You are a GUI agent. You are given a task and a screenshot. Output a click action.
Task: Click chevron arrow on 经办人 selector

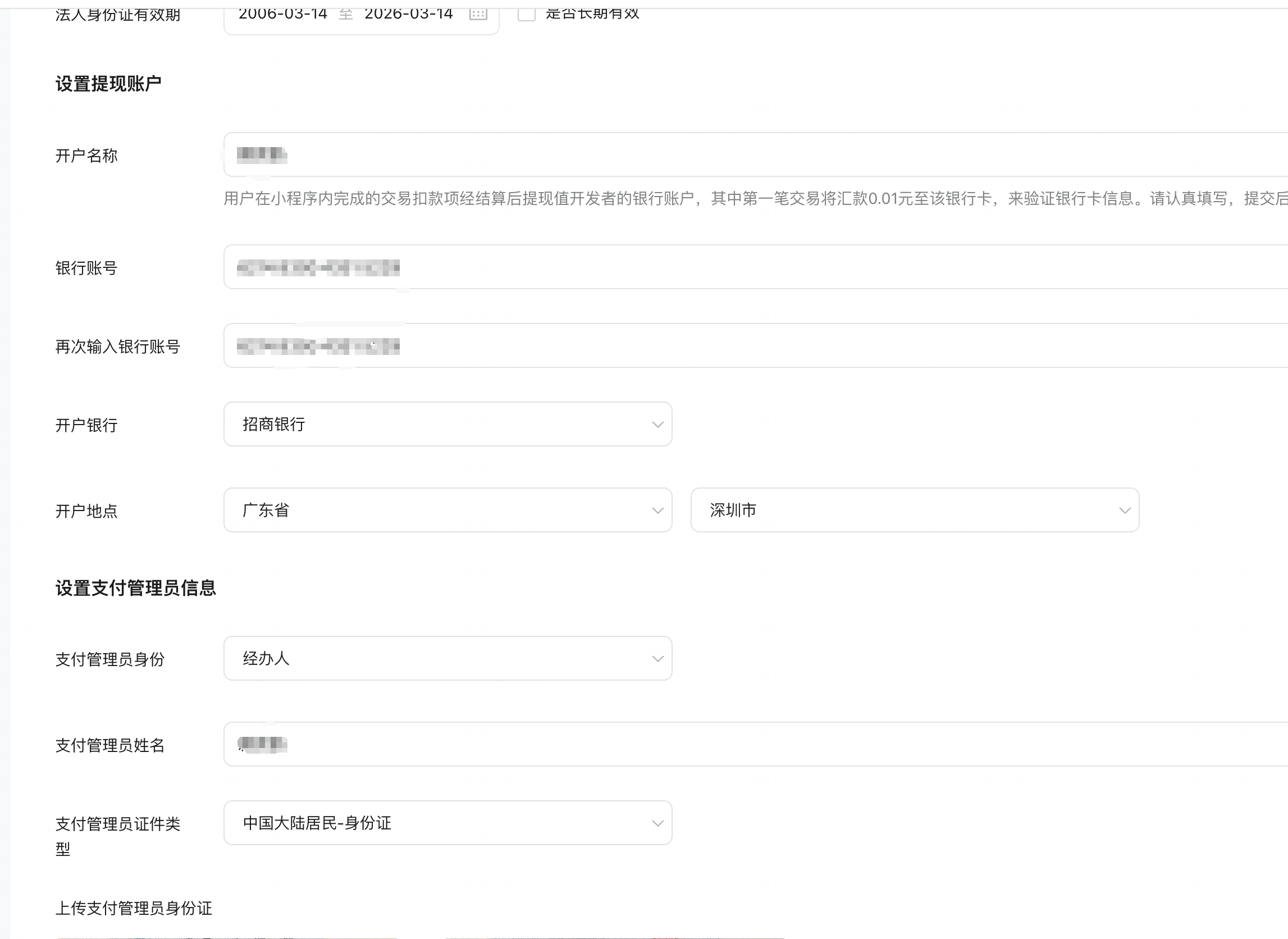tap(657, 659)
